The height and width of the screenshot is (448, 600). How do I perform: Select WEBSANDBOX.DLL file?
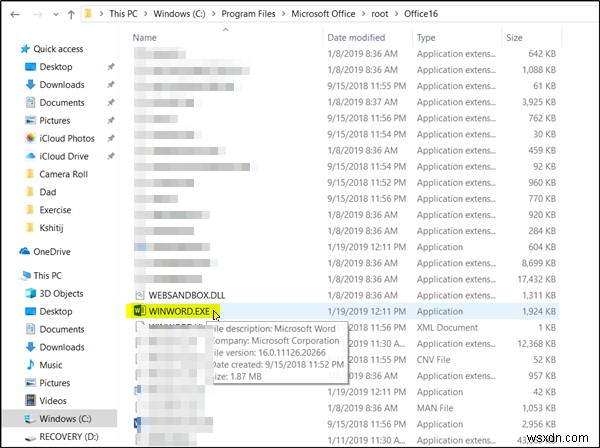[187, 295]
